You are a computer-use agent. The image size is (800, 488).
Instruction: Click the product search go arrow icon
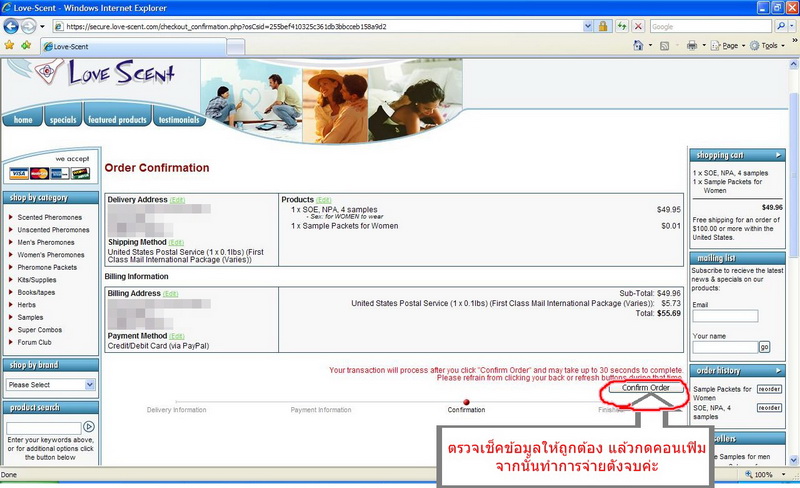[x=89, y=427]
